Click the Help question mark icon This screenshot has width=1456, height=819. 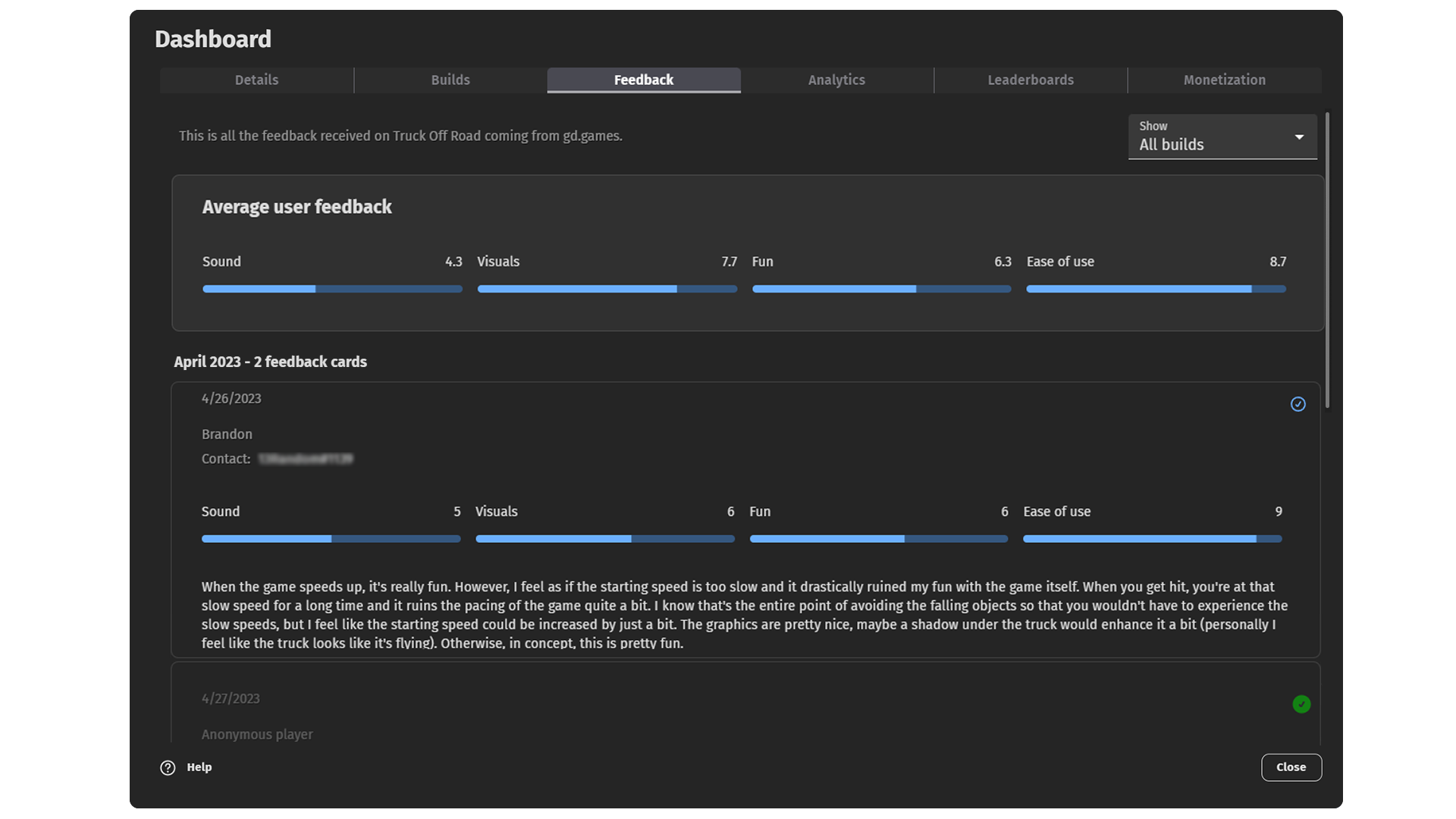(x=168, y=767)
